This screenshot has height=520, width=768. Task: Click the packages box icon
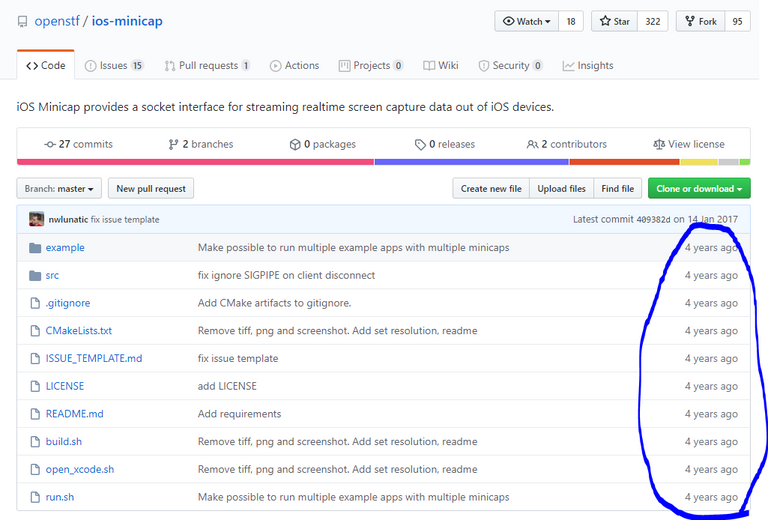click(295, 144)
